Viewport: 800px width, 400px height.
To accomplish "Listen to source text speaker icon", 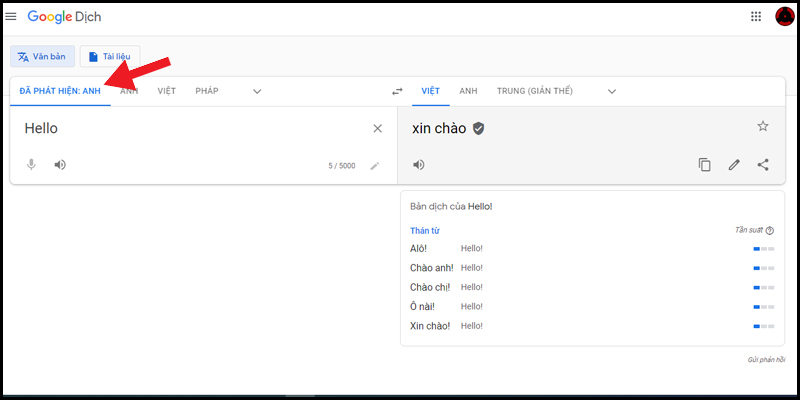I will [x=60, y=165].
